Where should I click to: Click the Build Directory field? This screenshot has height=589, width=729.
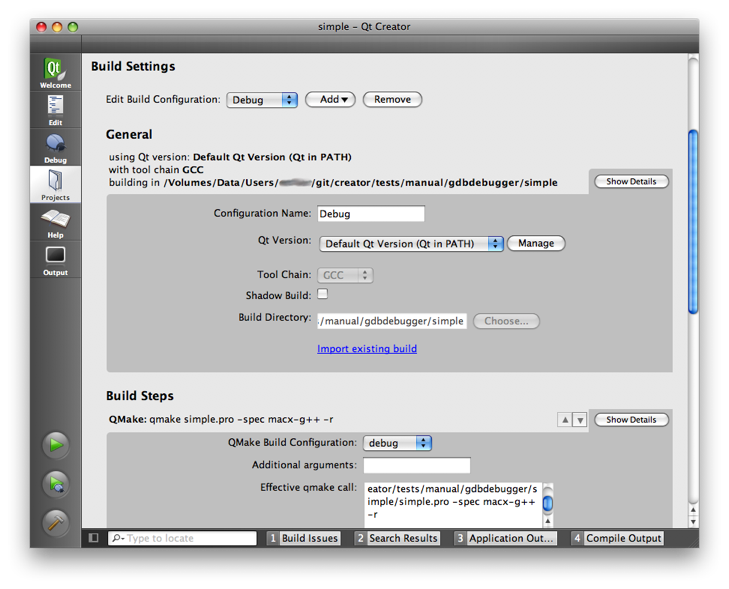tap(392, 321)
